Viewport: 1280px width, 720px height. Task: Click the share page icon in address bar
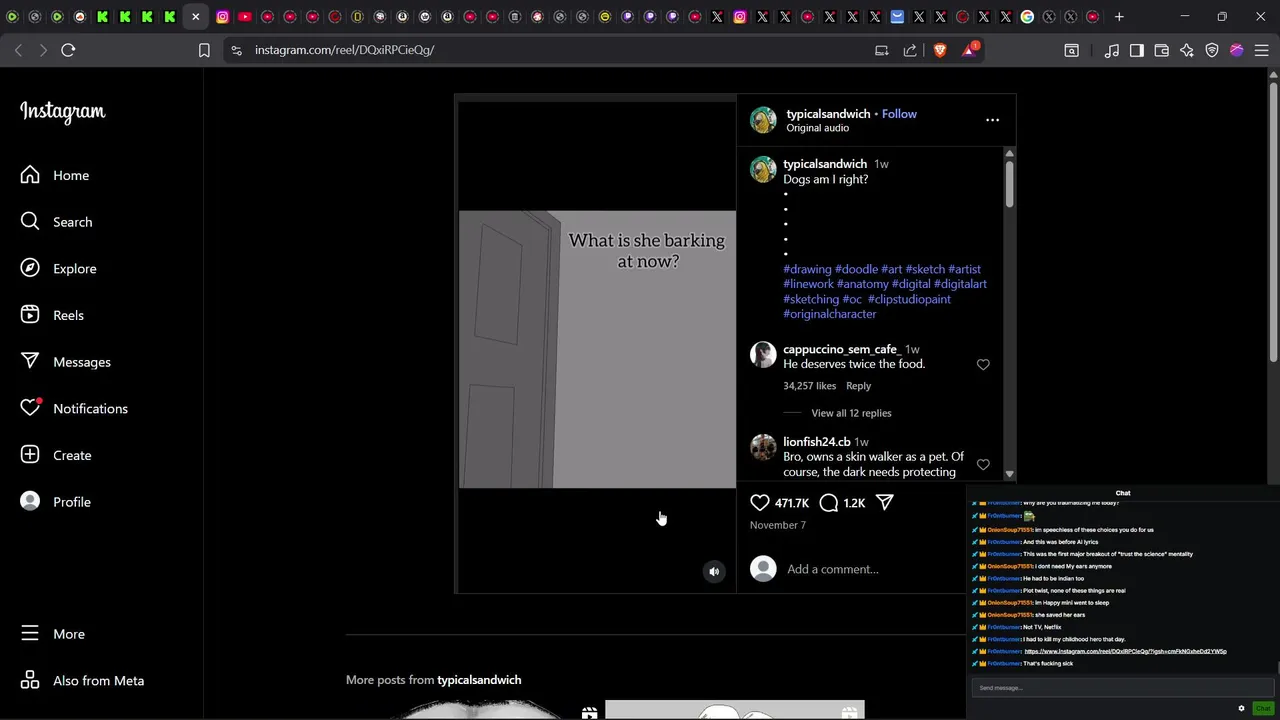[x=910, y=50]
